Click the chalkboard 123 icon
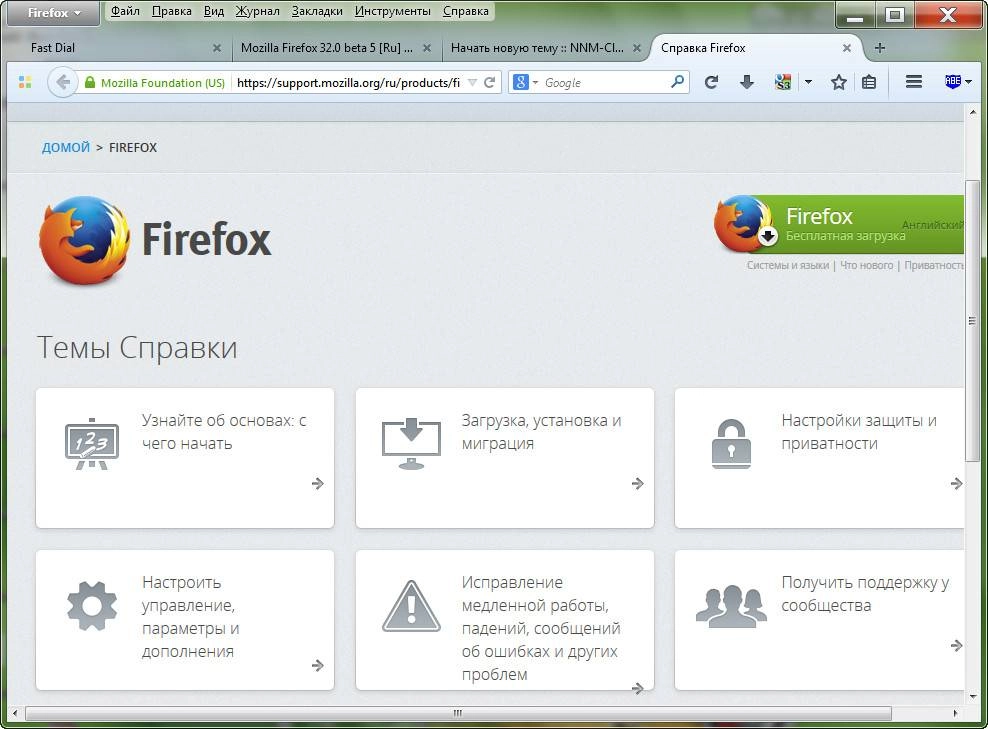 [x=92, y=444]
